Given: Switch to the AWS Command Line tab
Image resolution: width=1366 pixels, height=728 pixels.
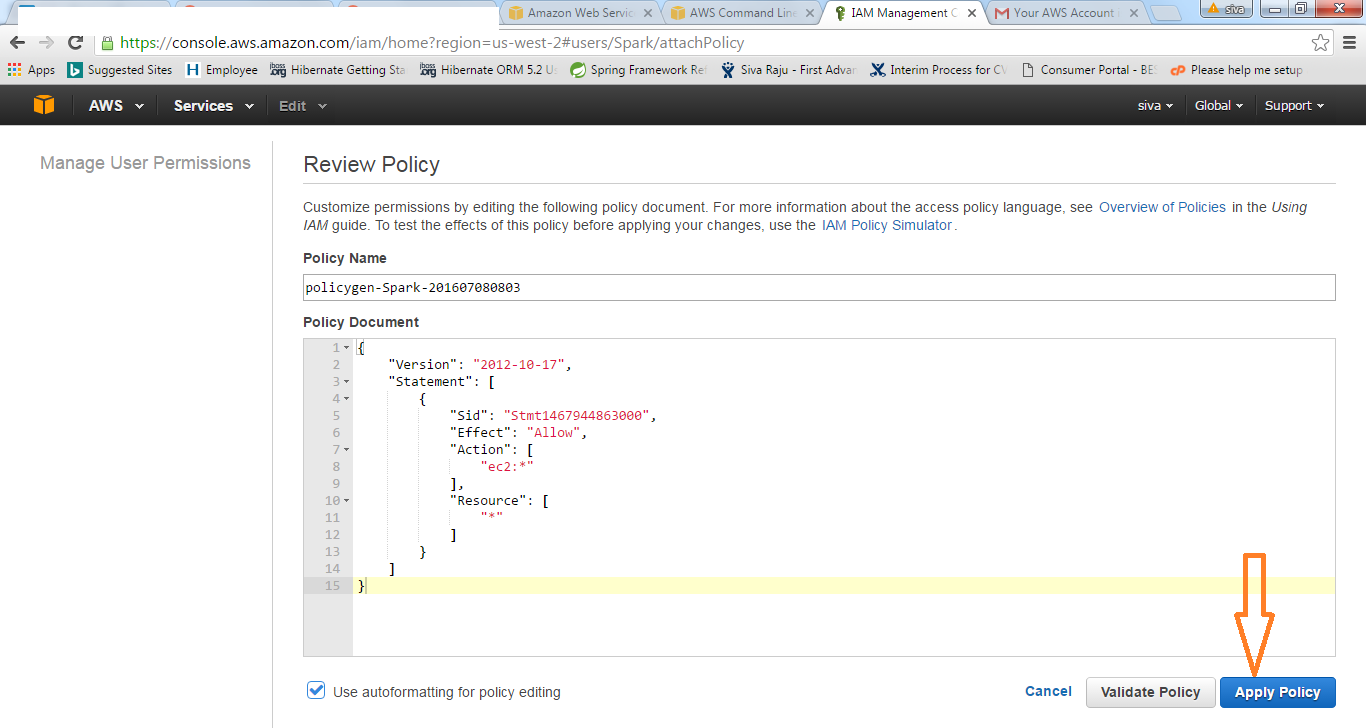Looking at the screenshot, I should click(742, 13).
